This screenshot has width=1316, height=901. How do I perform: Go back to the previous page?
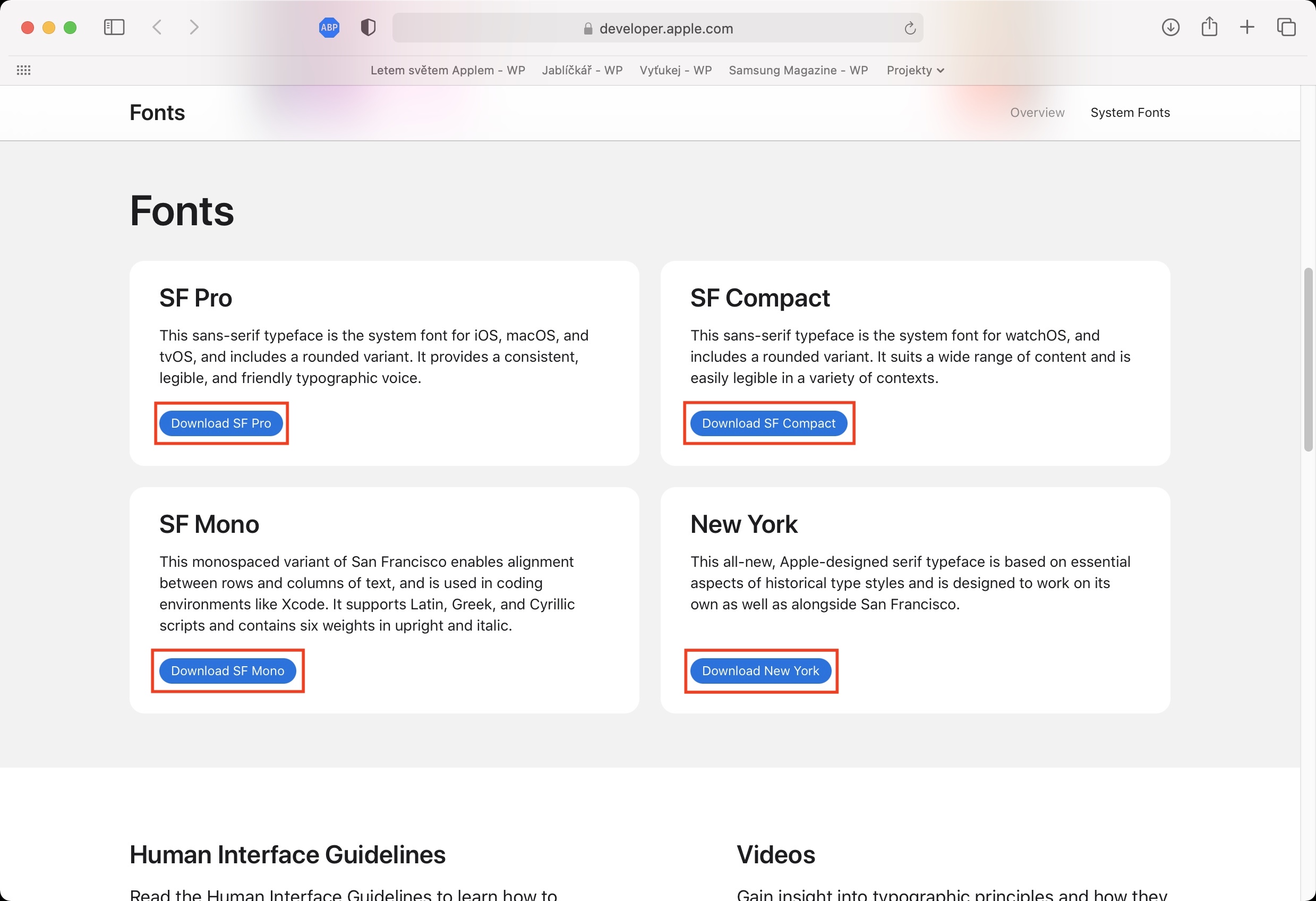[157, 27]
